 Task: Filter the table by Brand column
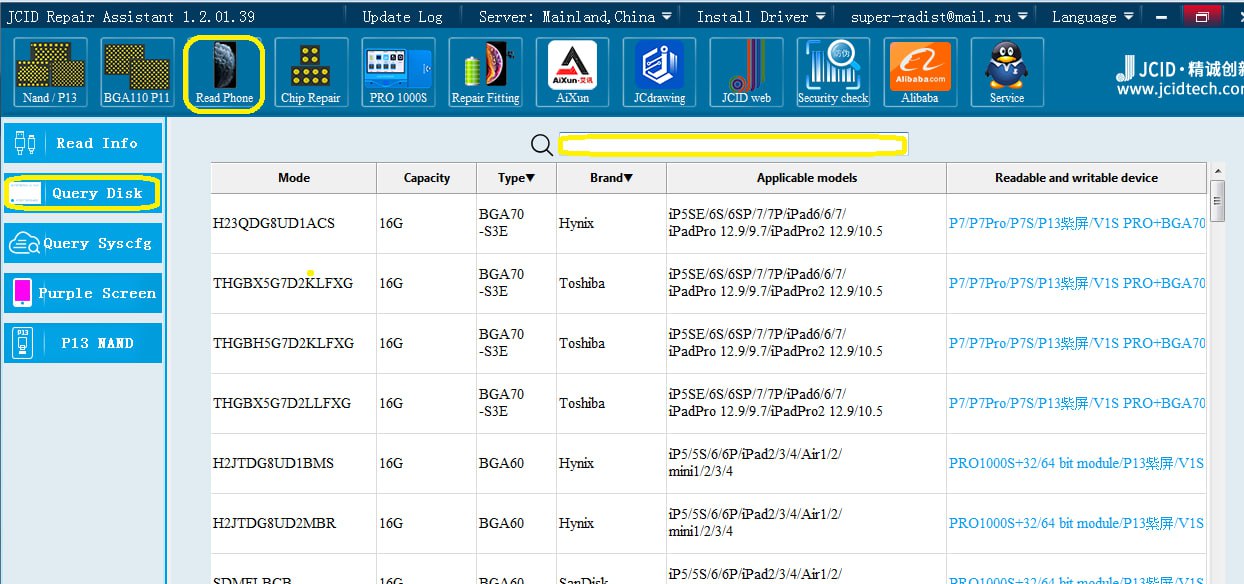611,178
